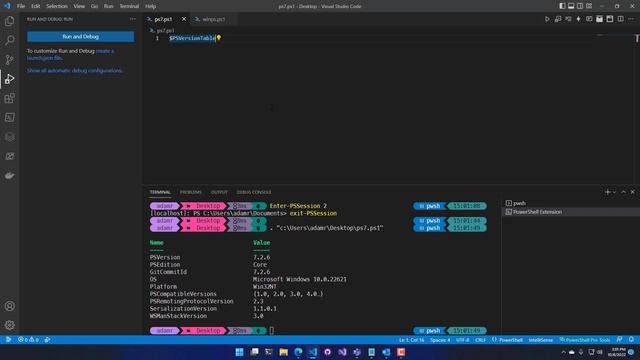Open the View menu

pos(79,6)
